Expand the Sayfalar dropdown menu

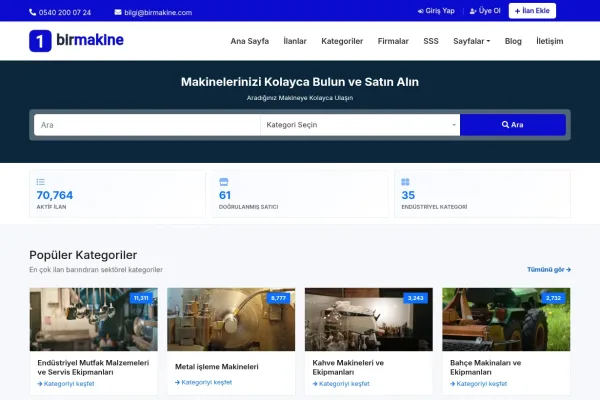tap(471, 41)
